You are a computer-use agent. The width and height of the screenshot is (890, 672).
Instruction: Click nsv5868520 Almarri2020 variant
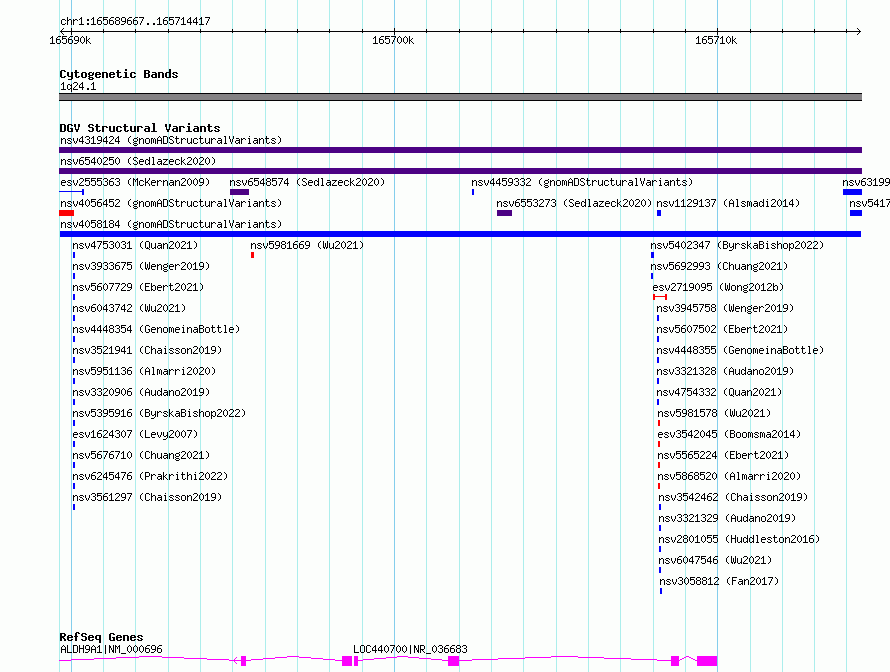[x=729, y=476]
